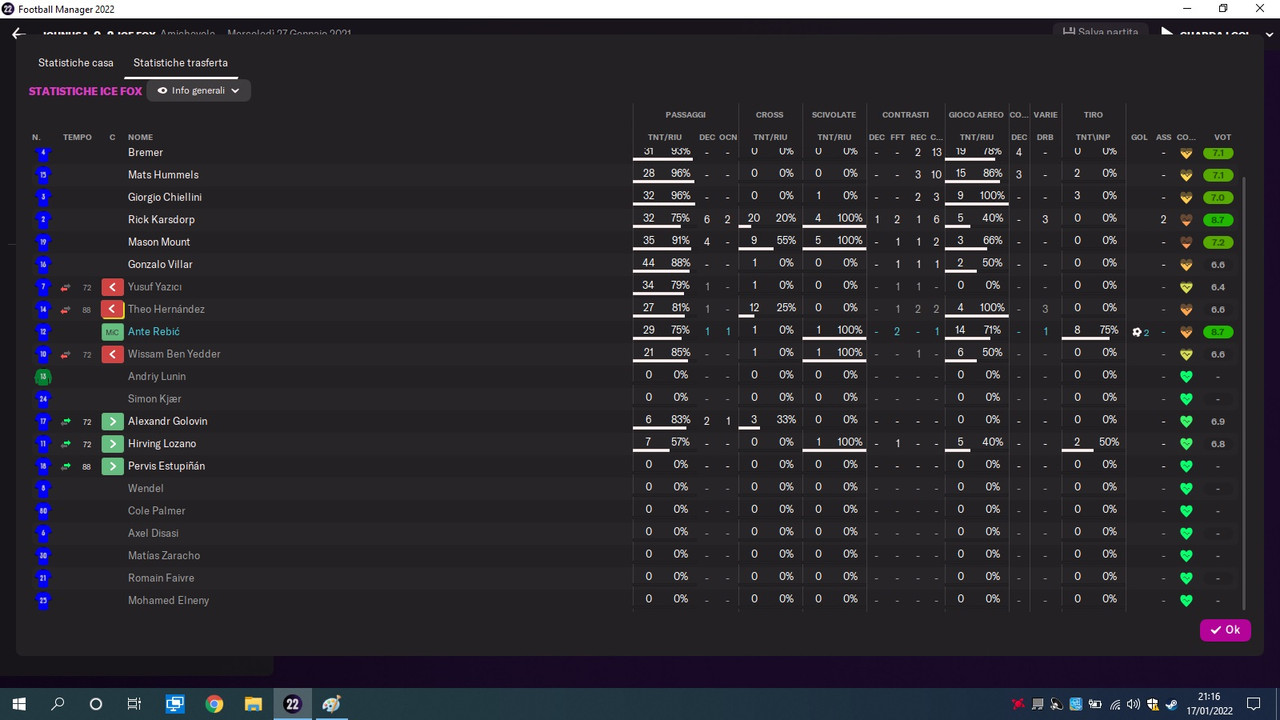Click on player name Matías Zaracho

coord(164,556)
